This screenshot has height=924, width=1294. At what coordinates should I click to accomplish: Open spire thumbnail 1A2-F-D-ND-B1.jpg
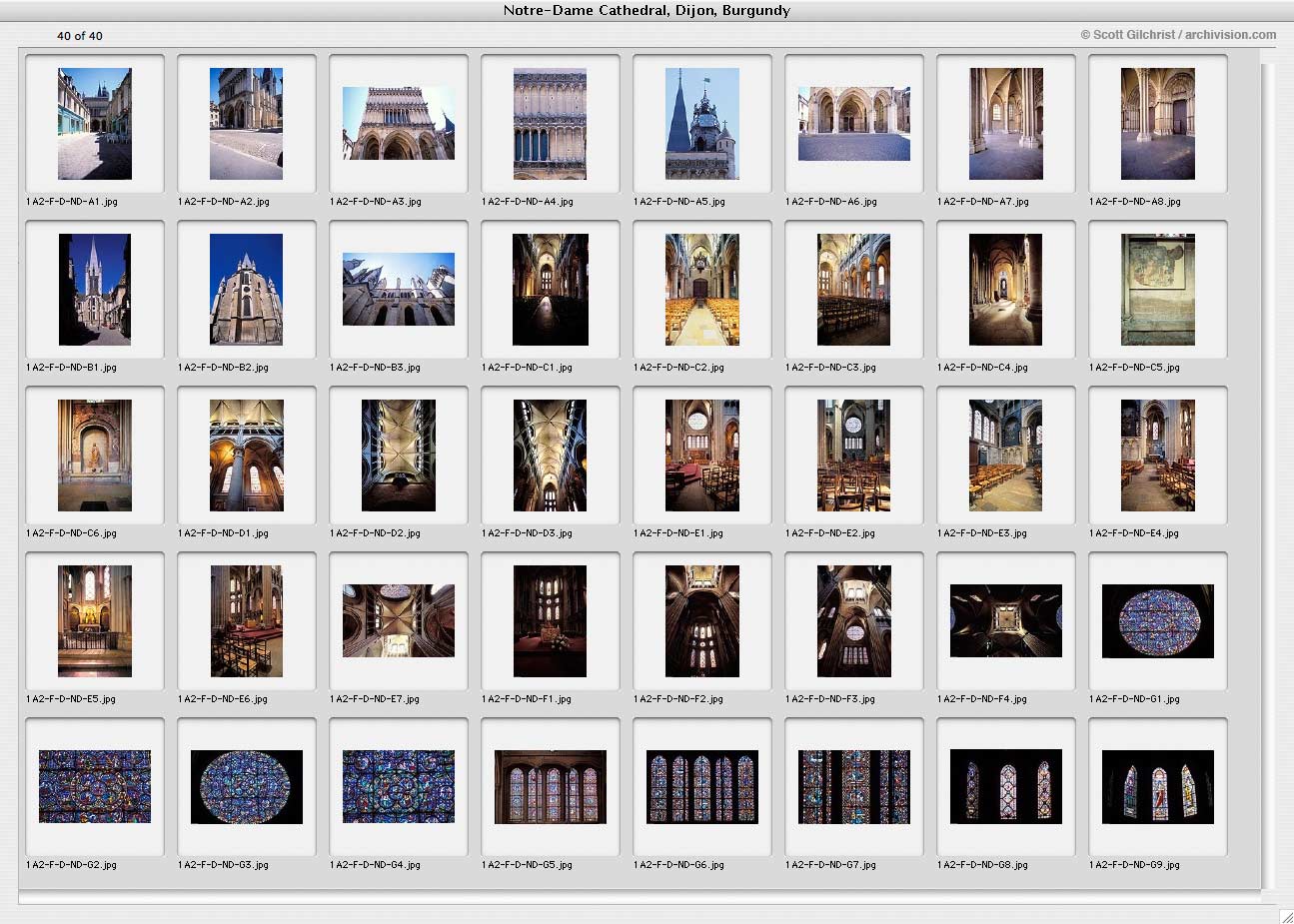pos(95,290)
